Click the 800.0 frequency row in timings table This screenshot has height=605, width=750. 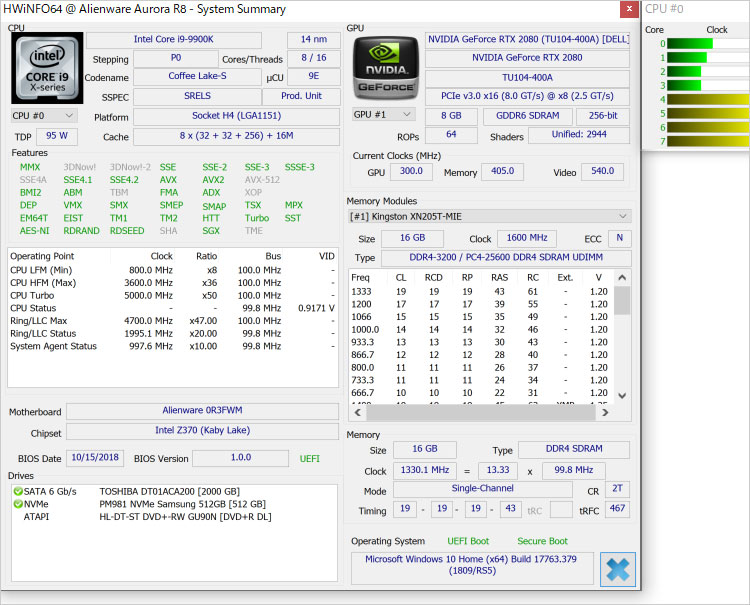pos(480,368)
